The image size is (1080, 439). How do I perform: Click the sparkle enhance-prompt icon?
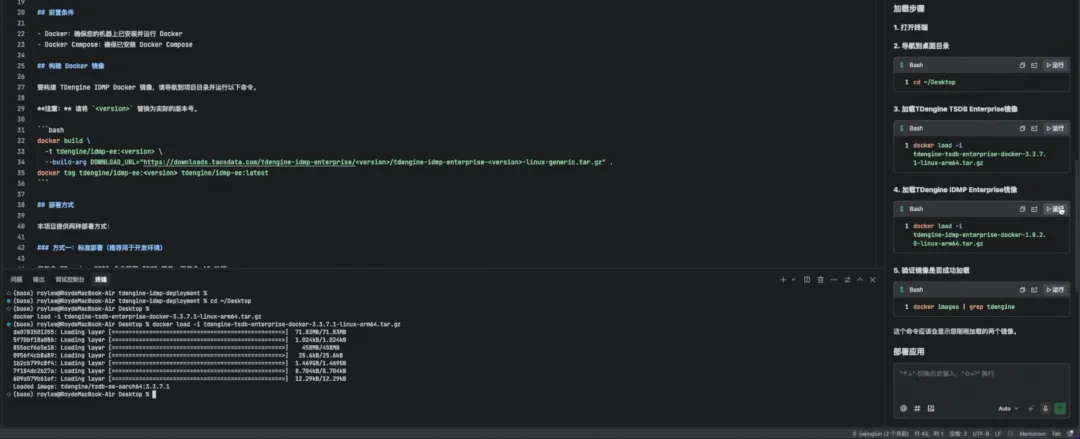1031,408
